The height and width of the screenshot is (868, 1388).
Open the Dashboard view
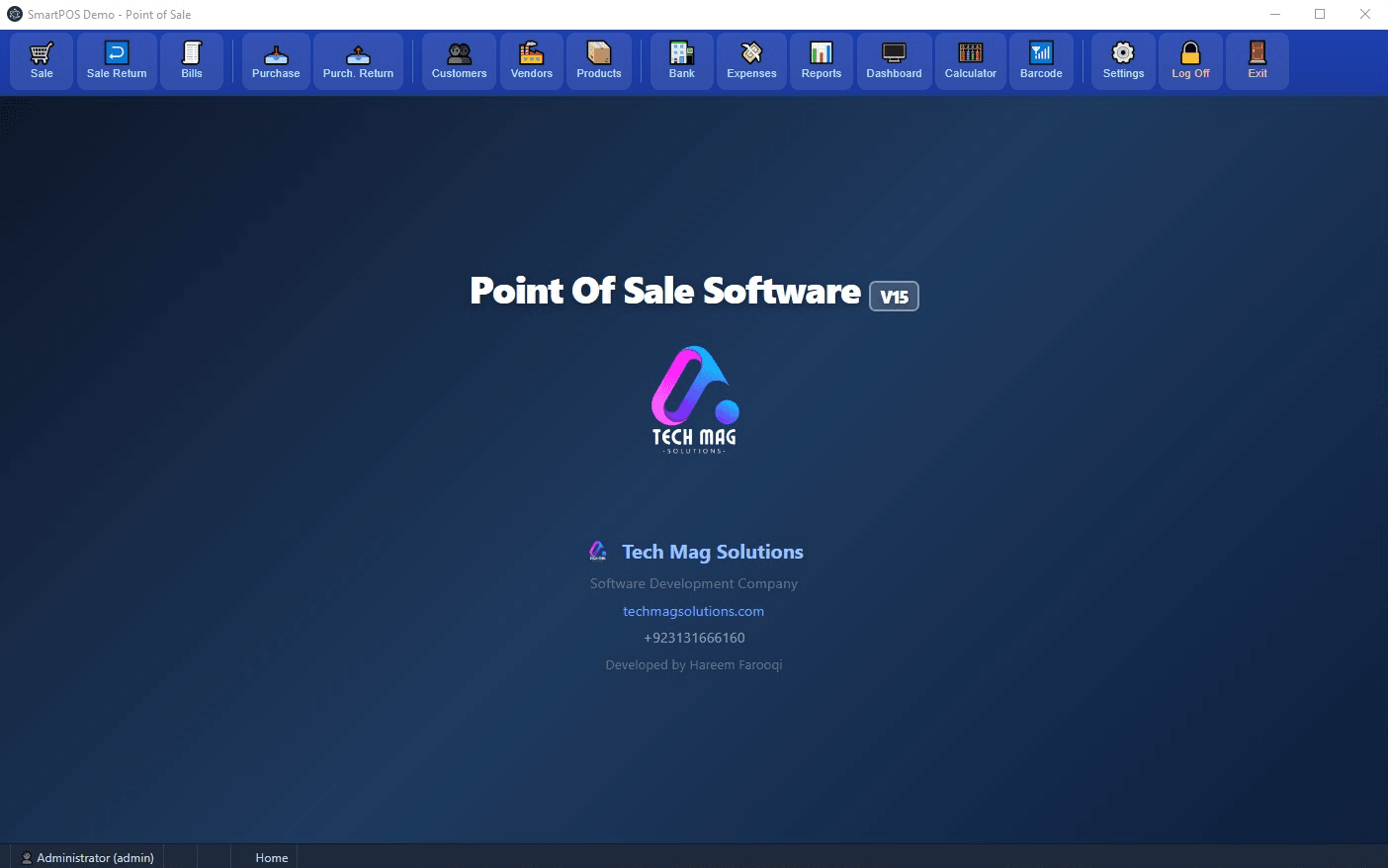coord(894,60)
